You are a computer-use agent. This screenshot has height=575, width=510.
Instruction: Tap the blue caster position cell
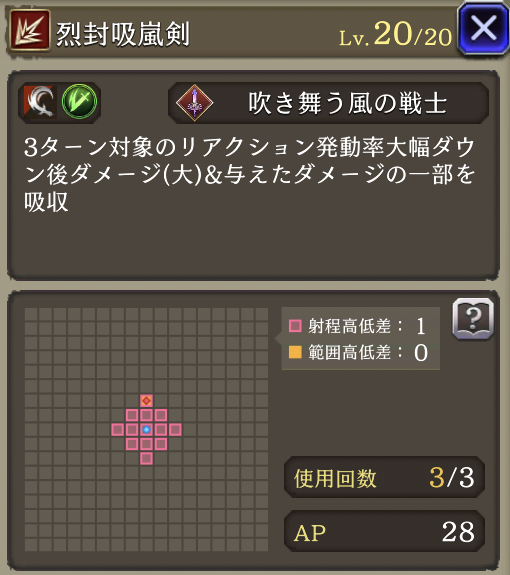pyautogui.click(x=146, y=429)
